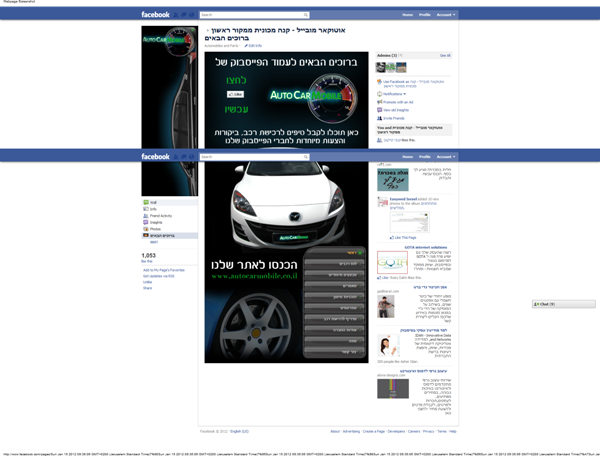Click the Chat person icon in chat bar

[x=536, y=304]
